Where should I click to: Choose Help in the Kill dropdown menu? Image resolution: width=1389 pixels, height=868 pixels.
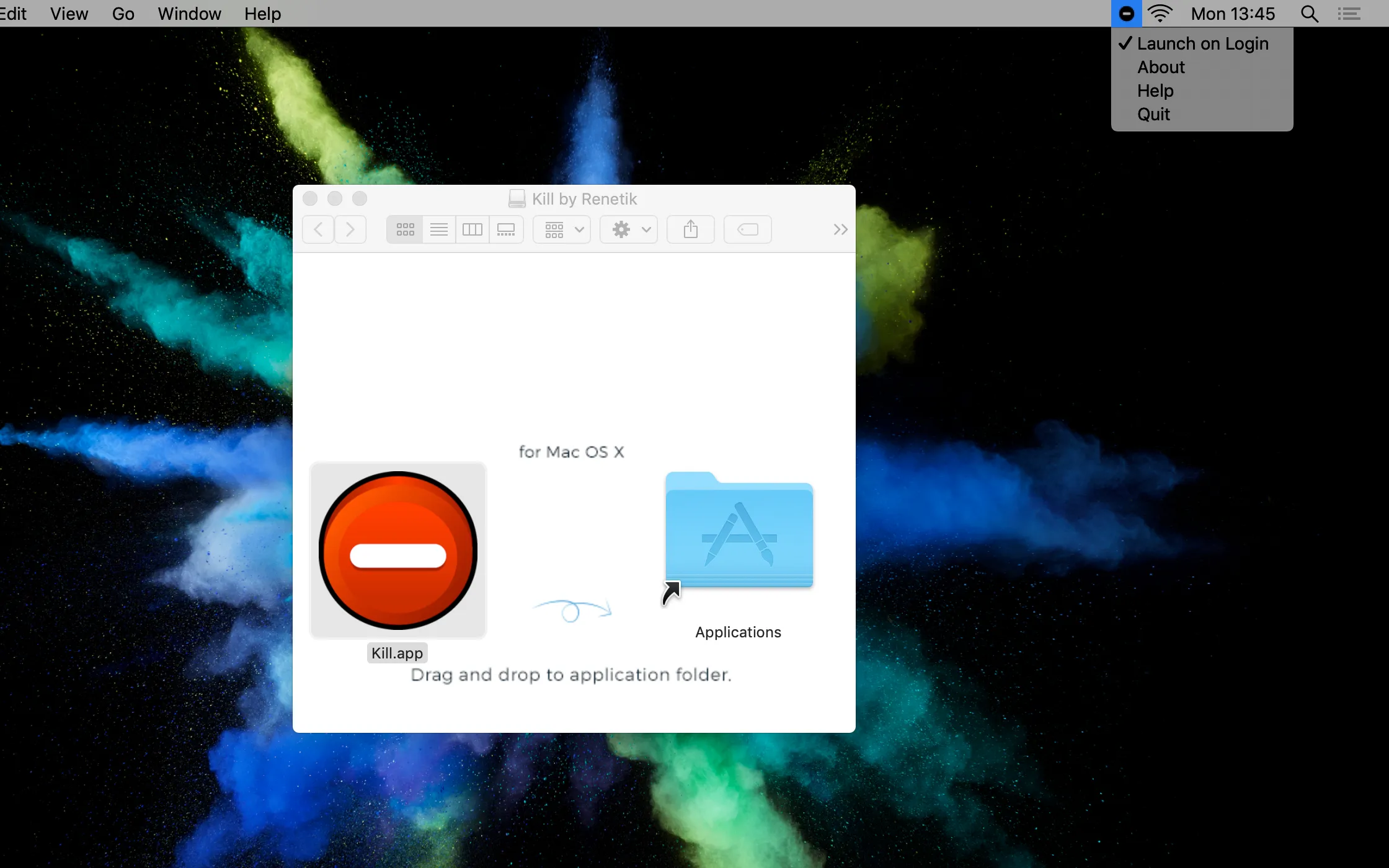tap(1202, 91)
